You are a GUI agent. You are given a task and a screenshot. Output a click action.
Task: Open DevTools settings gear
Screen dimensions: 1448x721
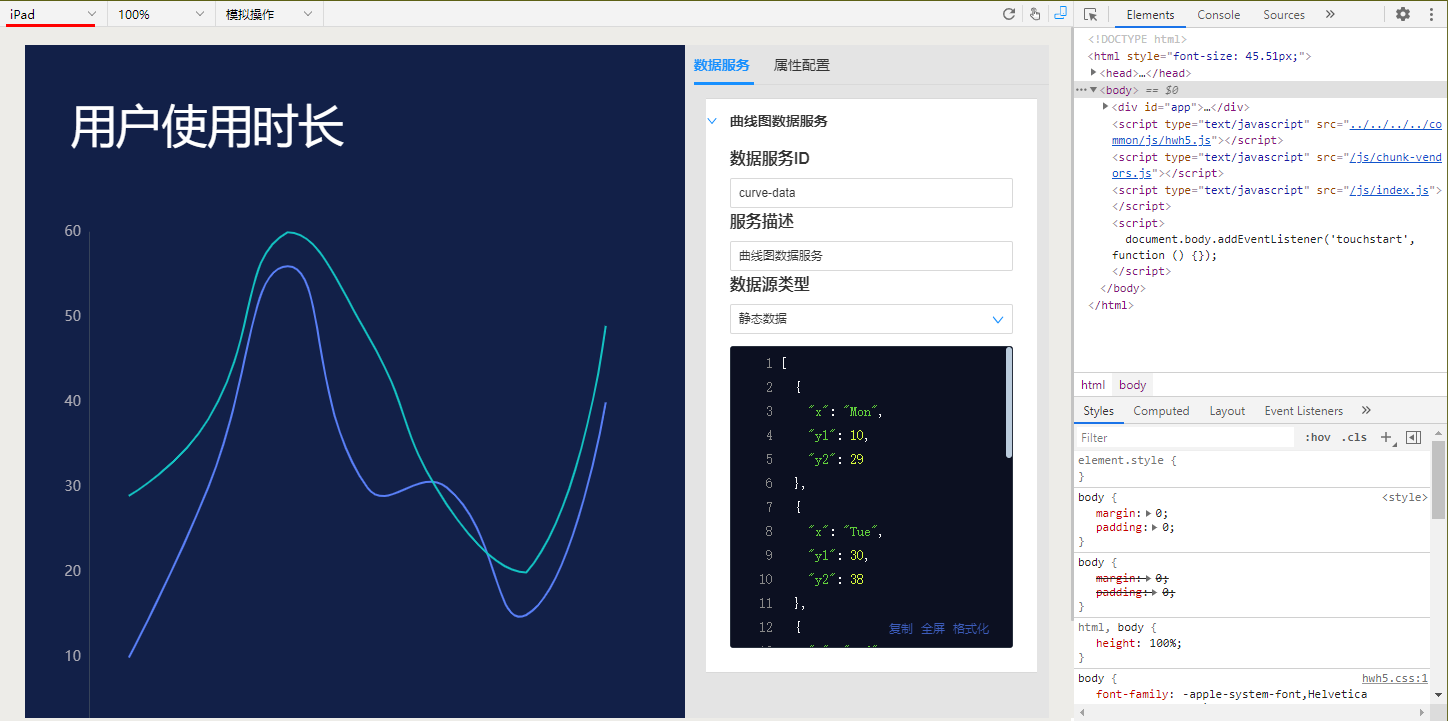1403,14
